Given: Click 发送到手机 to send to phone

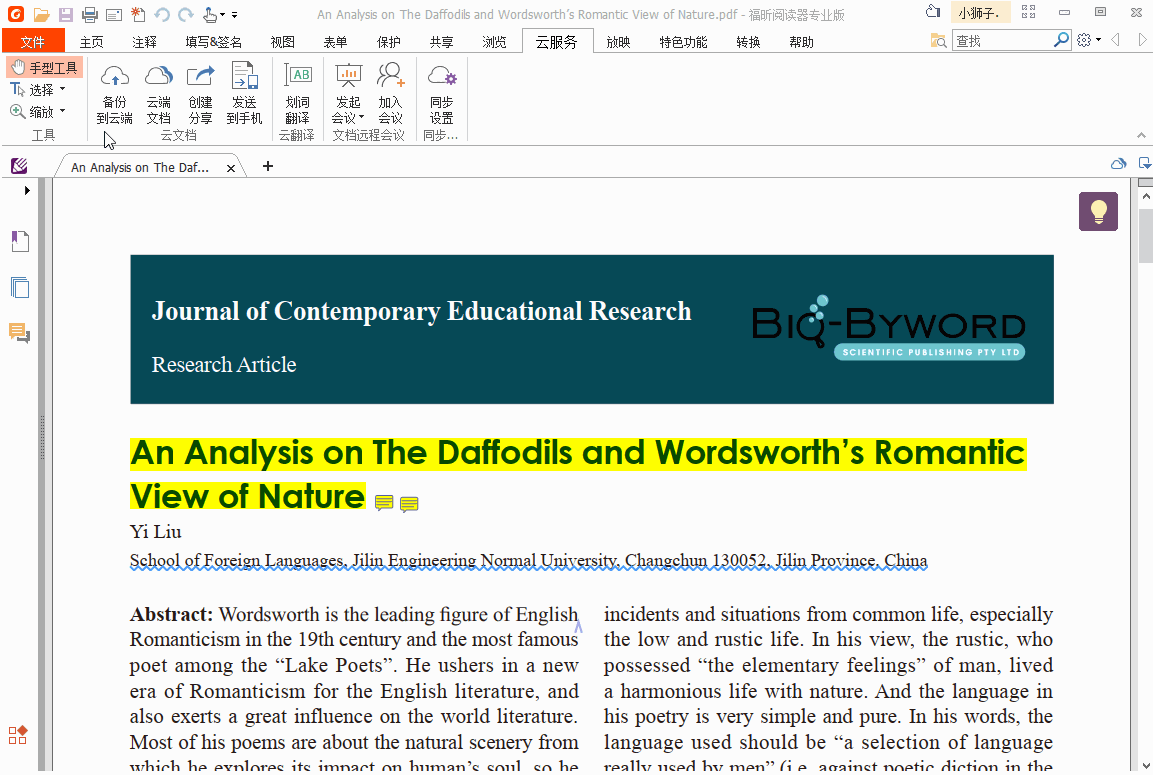Looking at the screenshot, I should [x=244, y=95].
